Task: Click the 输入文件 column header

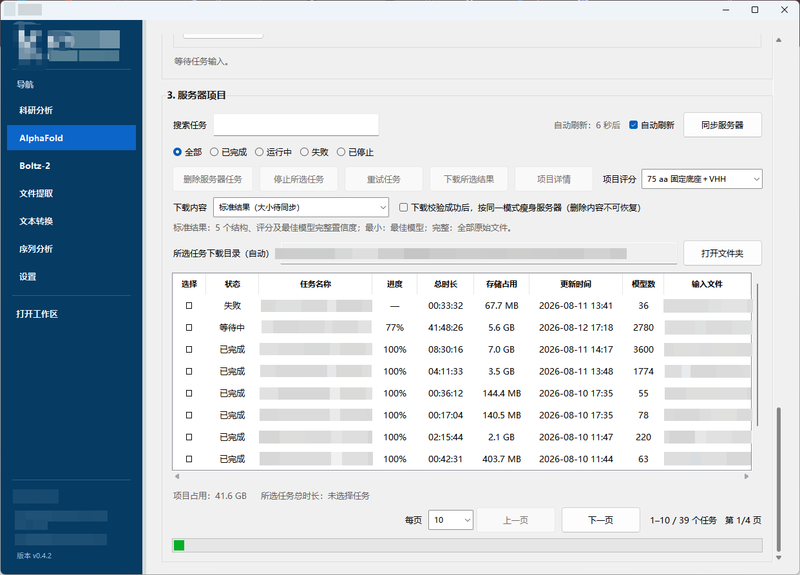Action: [707, 284]
